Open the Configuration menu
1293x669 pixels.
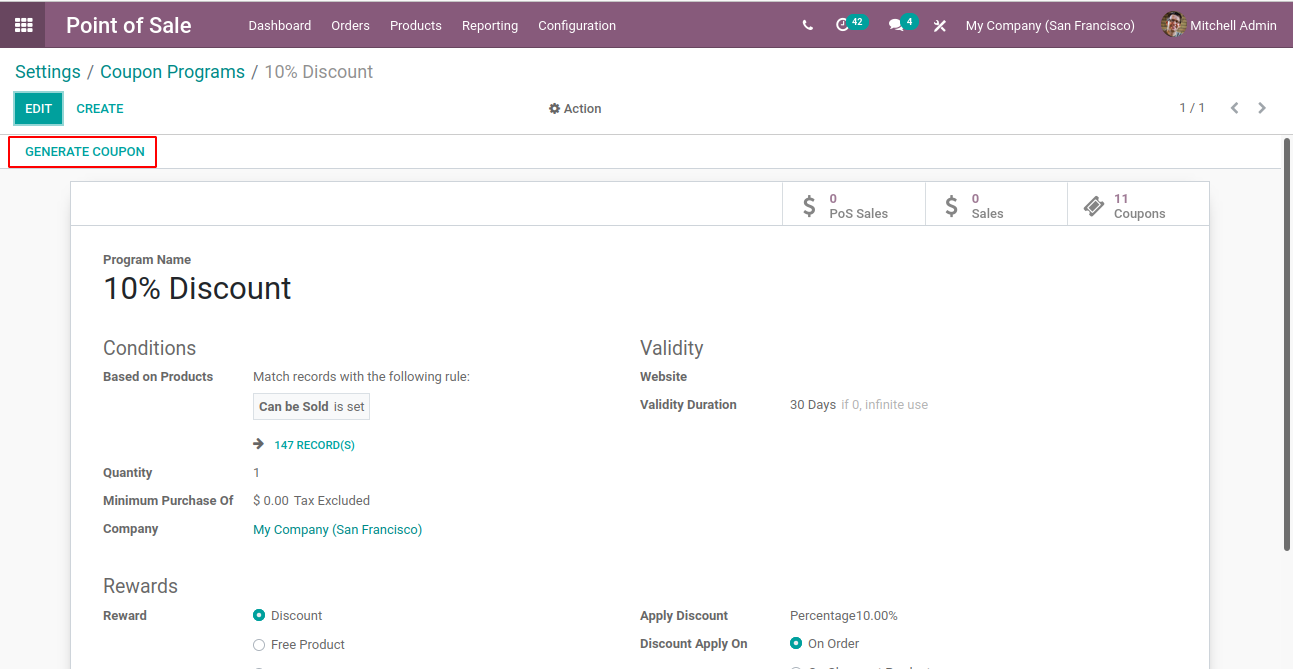[577, 26]
